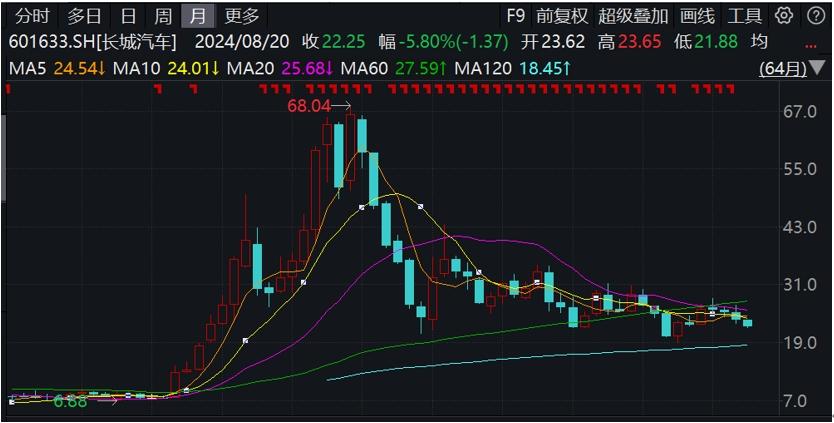Click the low price 21.88
Image resolution: width=834 pixels, height=423 pixels.
[716, 42]
